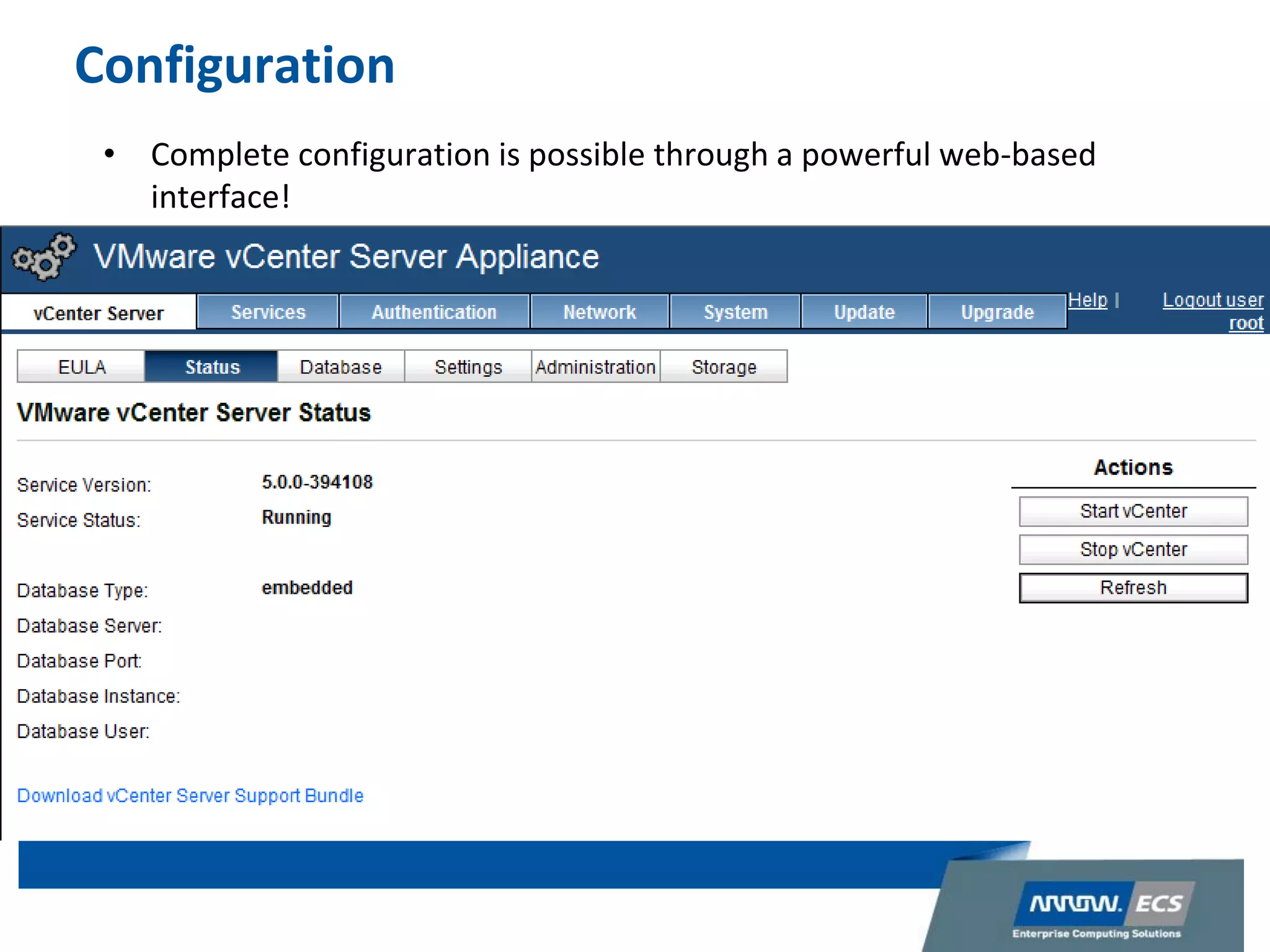Click the VMware vCenter Server Appliance title

pyautogui.click(x=347, y=257)
